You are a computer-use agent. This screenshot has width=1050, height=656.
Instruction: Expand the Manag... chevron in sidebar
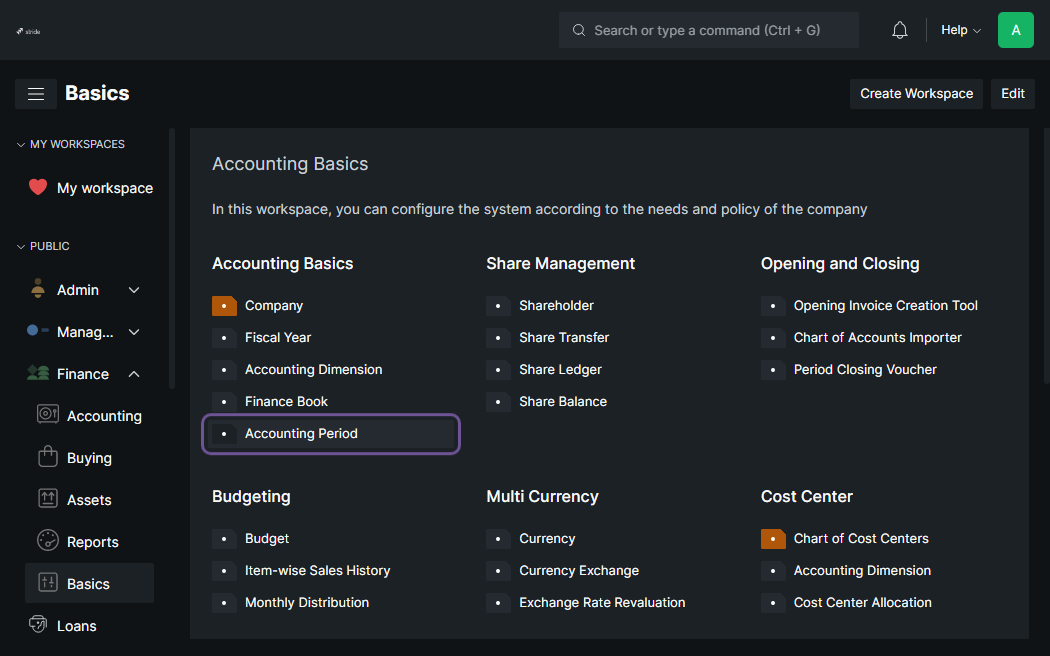tap(134, 332)
